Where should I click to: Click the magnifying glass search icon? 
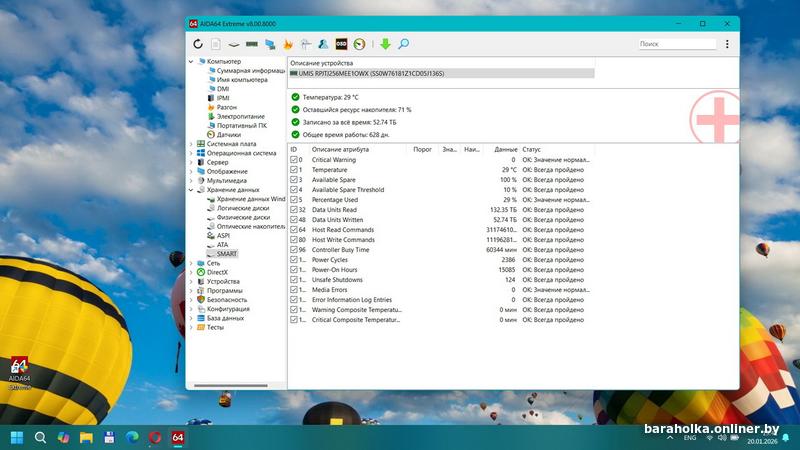point(403,44)
